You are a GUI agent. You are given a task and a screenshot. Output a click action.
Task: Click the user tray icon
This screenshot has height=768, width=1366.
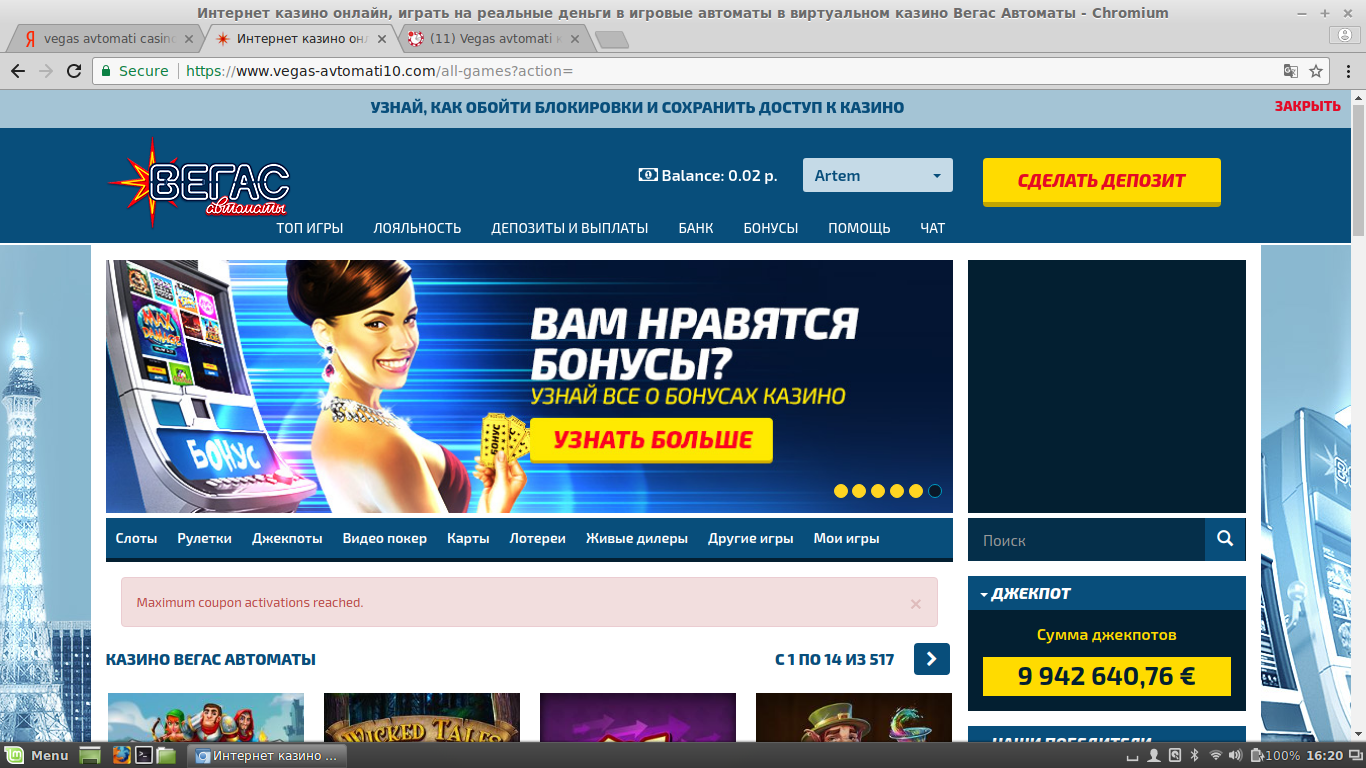coord(1153,755)
